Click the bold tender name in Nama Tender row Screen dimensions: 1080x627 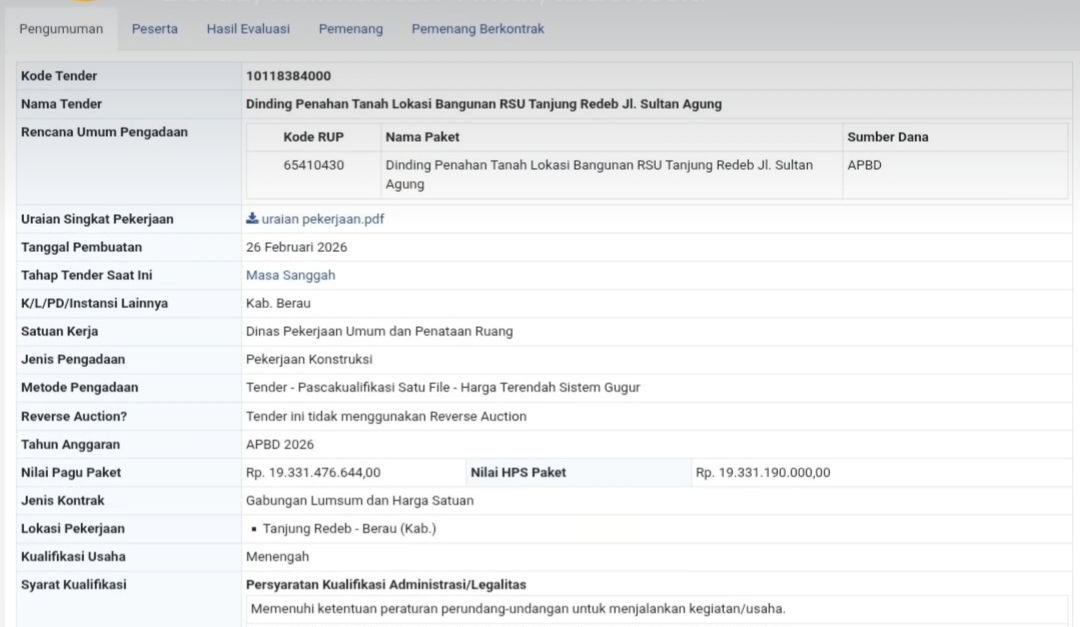[483, 104]
